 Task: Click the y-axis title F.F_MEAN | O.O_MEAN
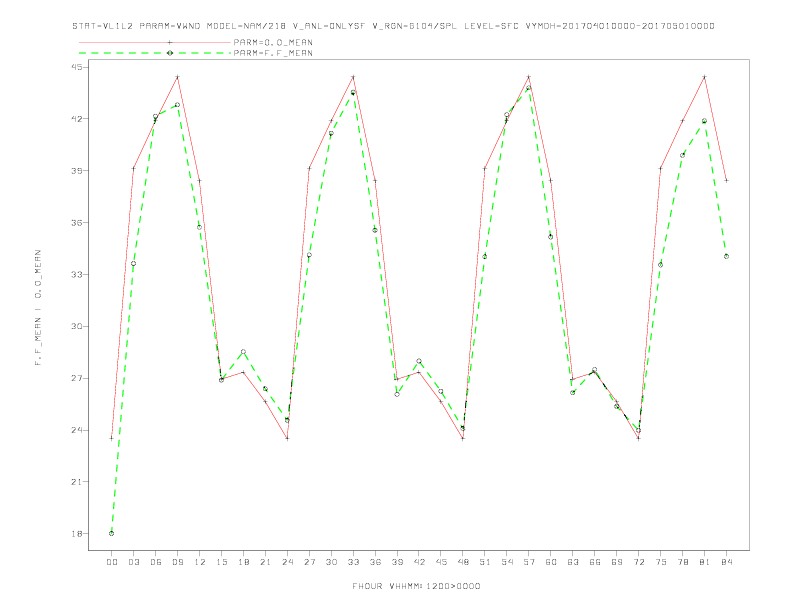click(x=38, y=308)
